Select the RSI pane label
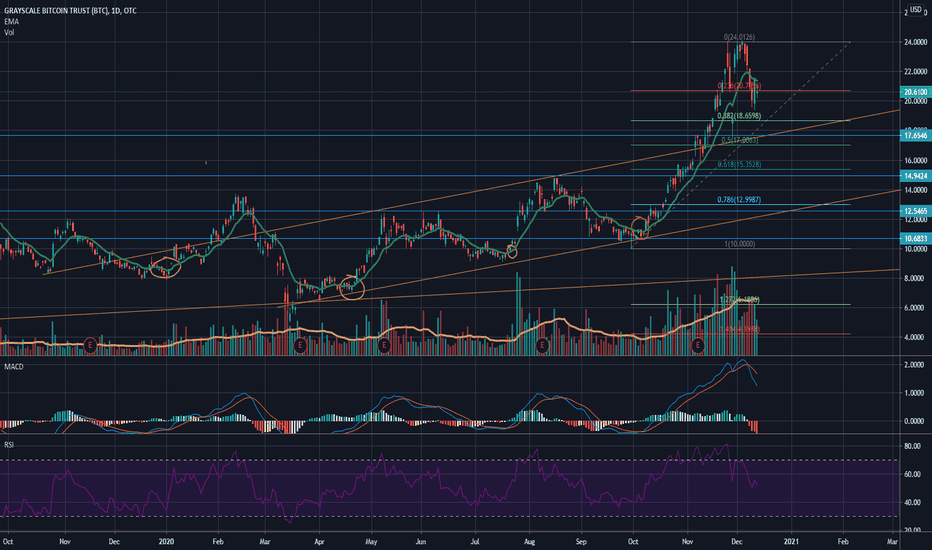932x550 pixels. click(9, 445)
